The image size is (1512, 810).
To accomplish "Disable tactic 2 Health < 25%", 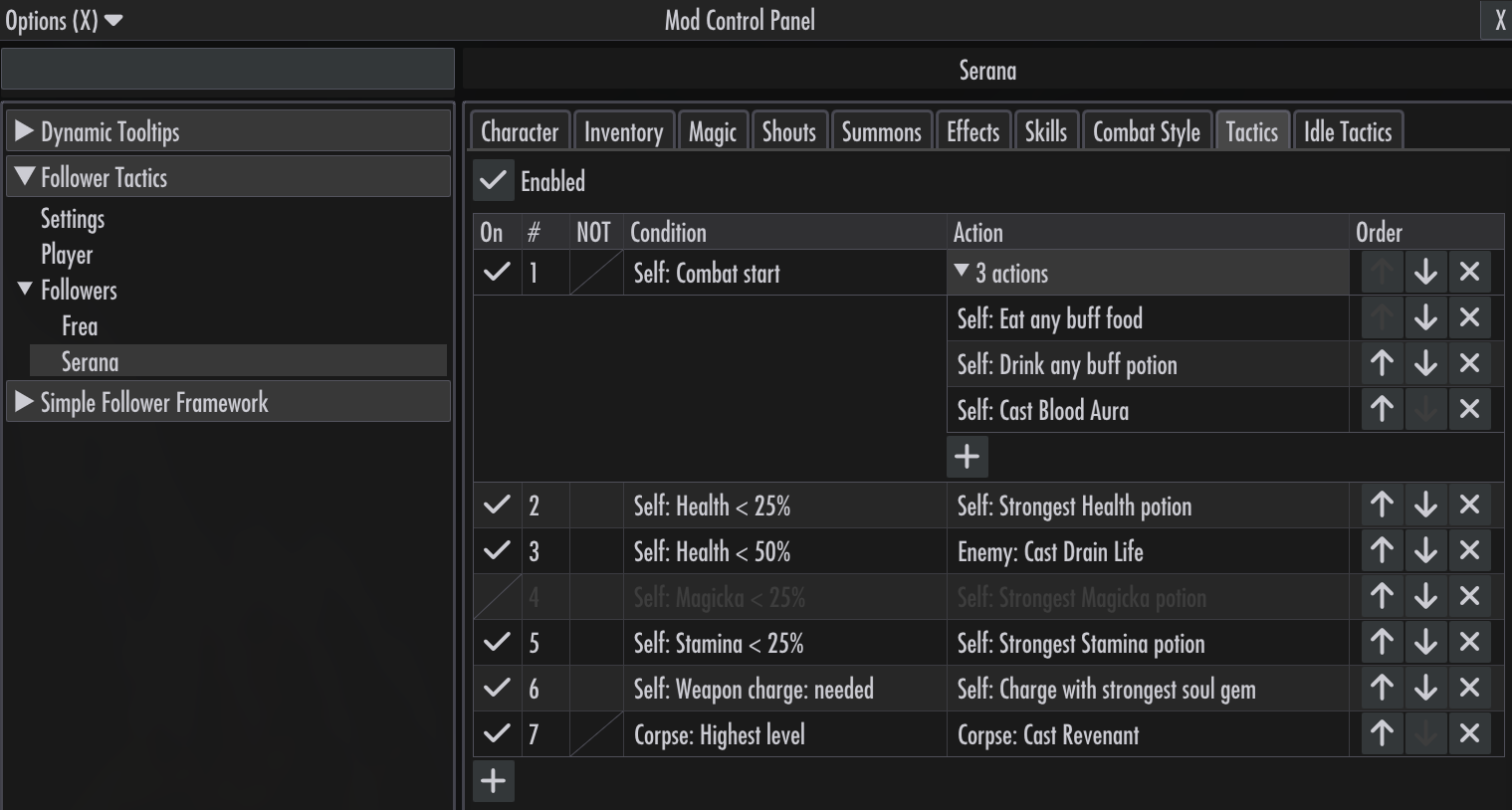I will [x=497, y=505].
